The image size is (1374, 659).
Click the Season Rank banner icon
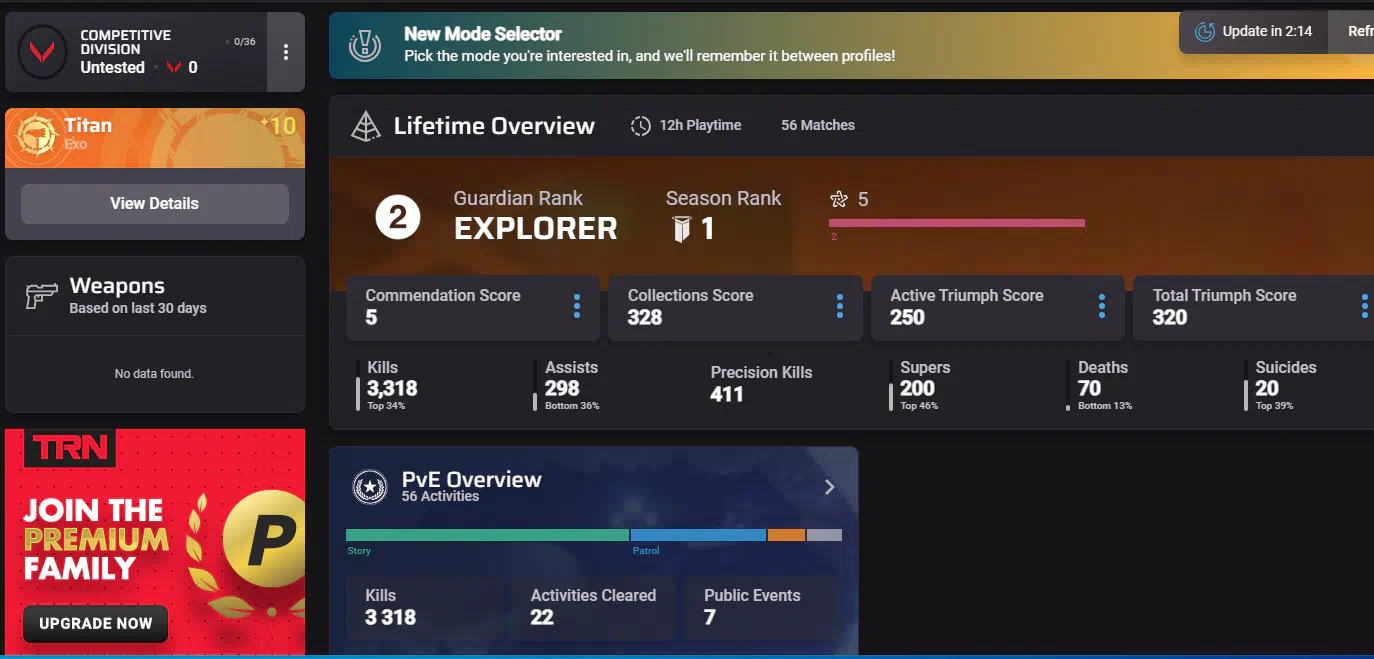pos(681,230)
